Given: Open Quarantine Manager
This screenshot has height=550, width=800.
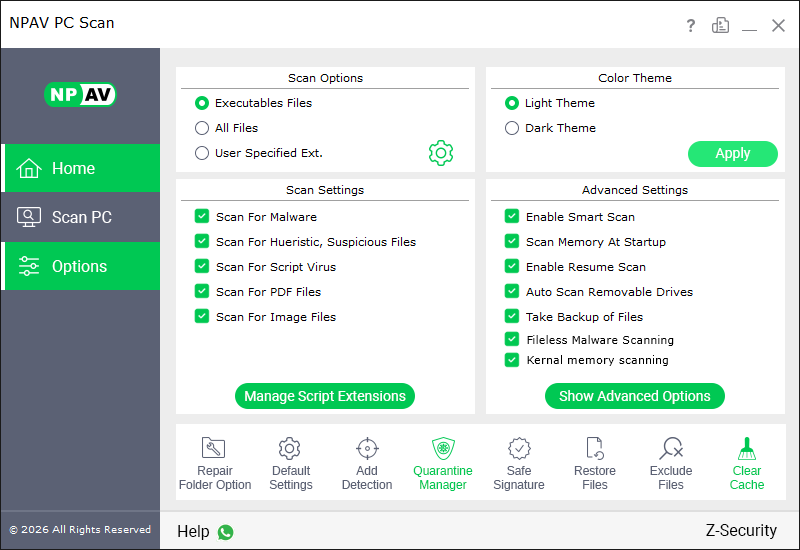Looking at the screenshot, I should [442, 464].
